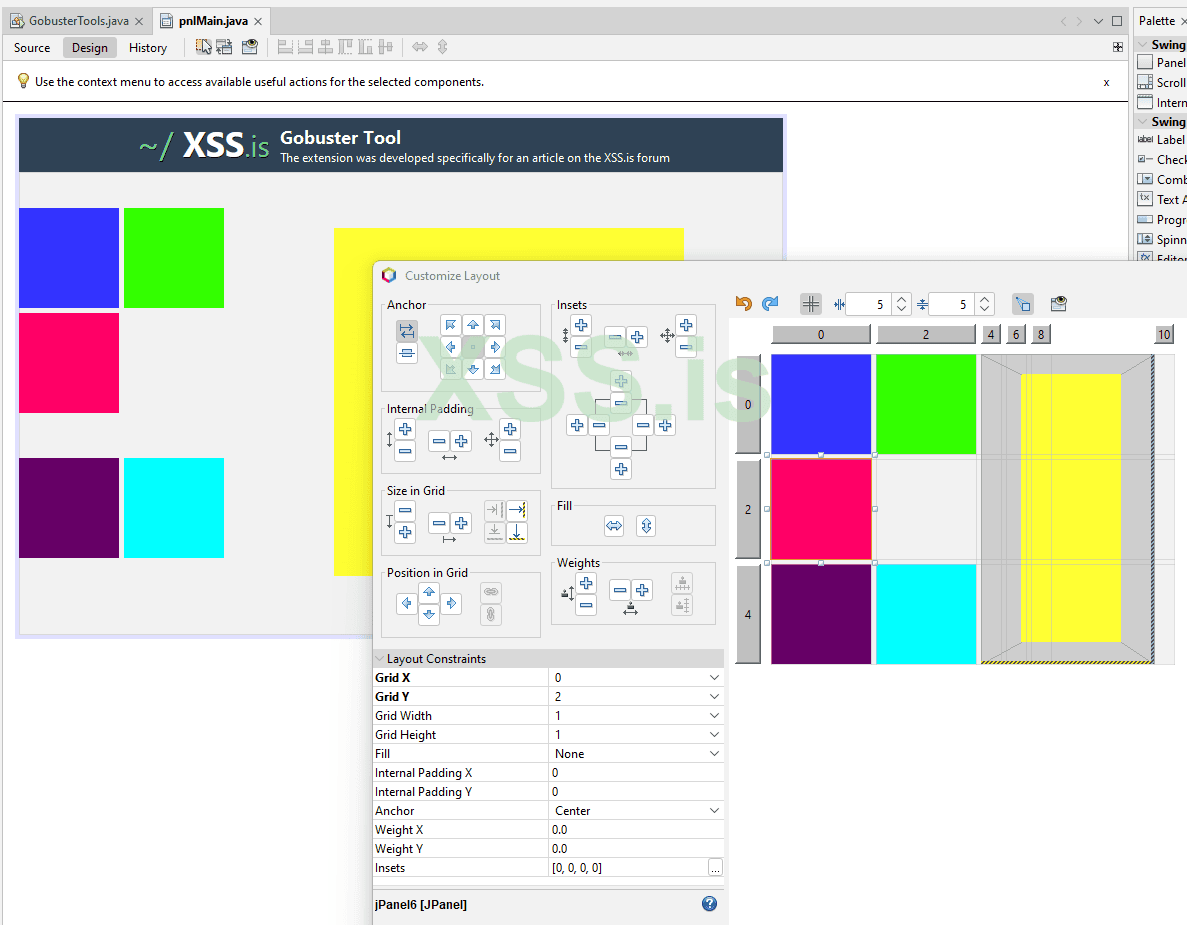Set anchor to east arrow
Viewport: 1187px width, 925px height.
(495, 347)
